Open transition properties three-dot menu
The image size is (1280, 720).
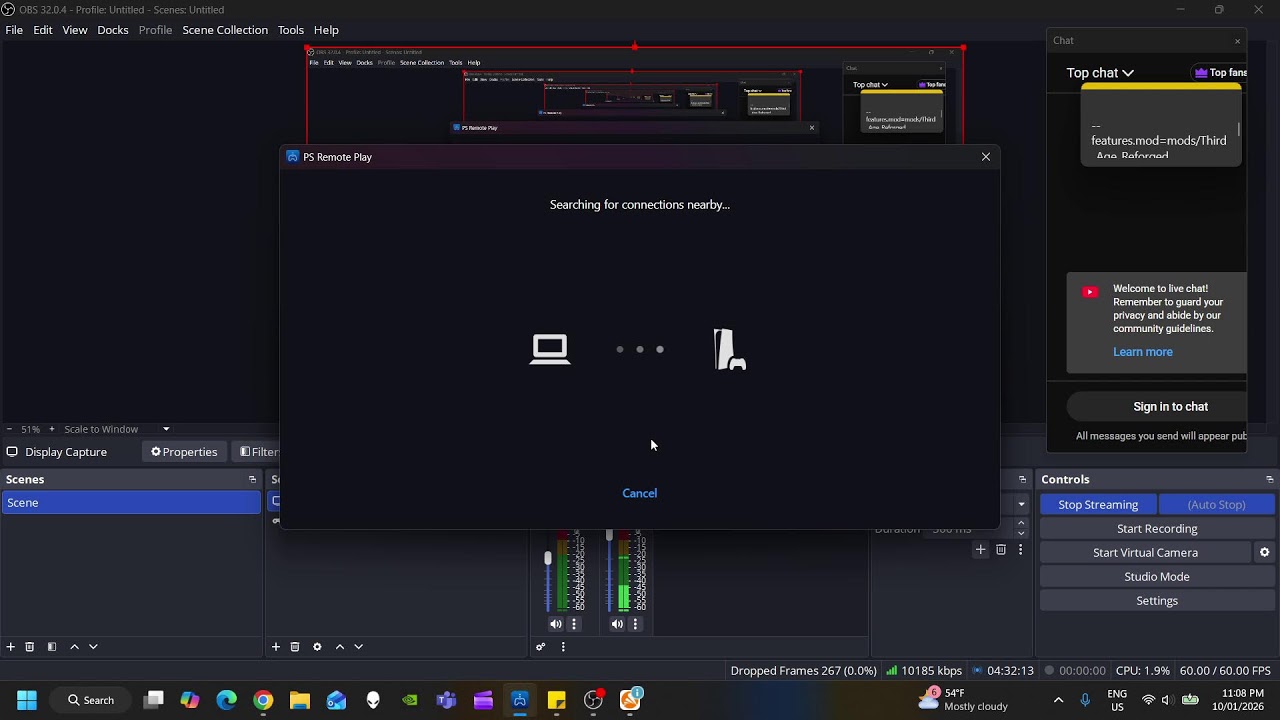[x=1020, y=550]
